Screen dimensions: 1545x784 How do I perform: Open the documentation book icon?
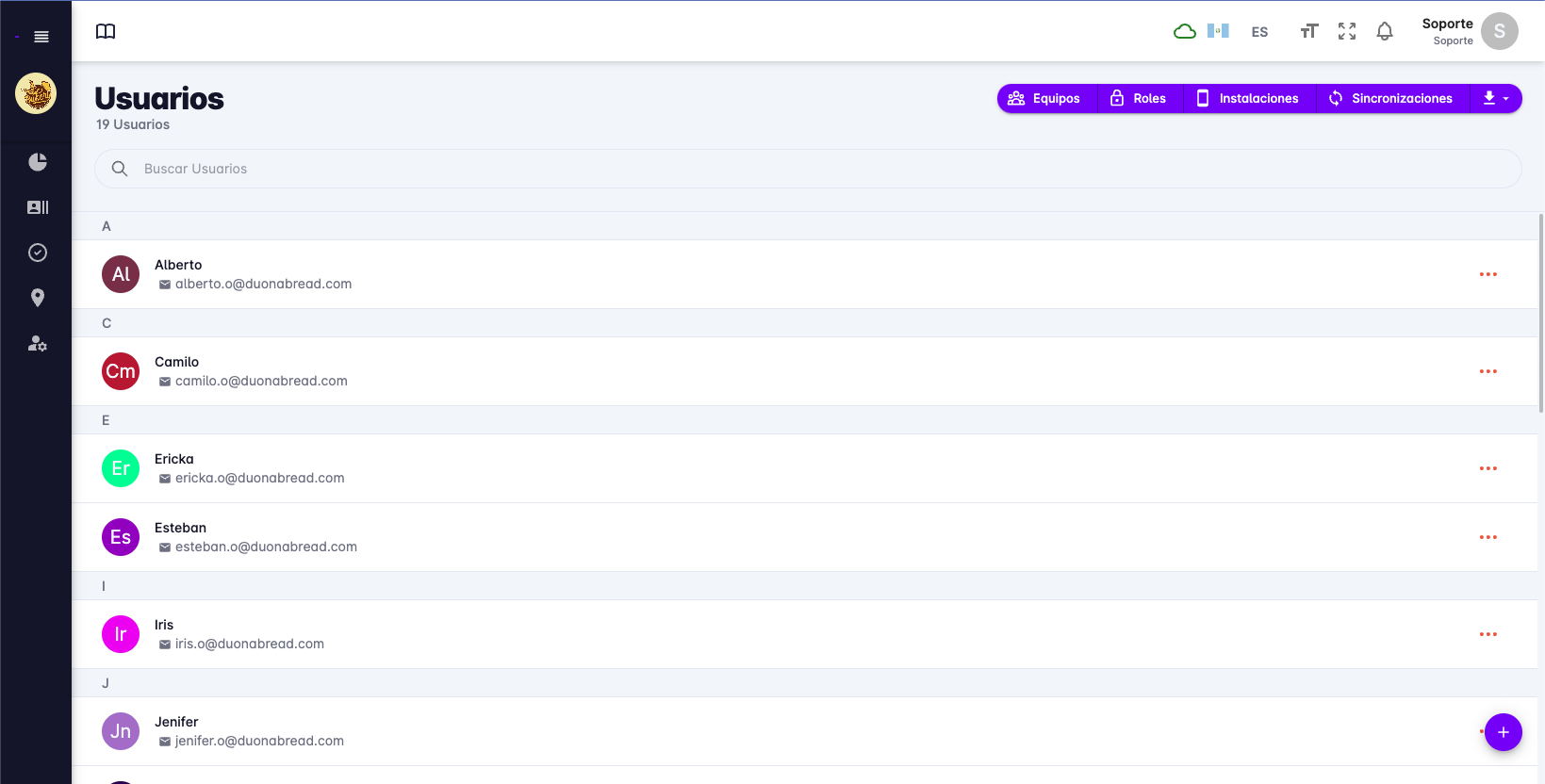pyautogui.click(x=106, y=31)
